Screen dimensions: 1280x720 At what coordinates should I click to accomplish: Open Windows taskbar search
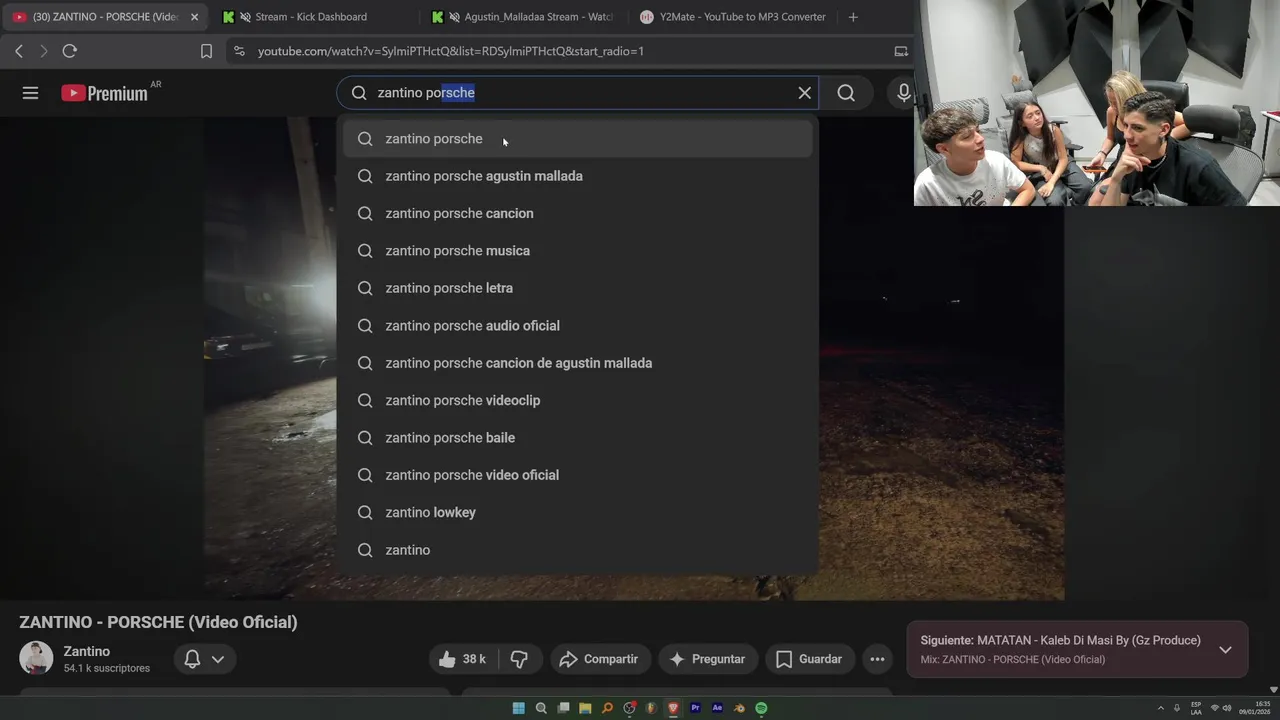pos(541,708)
